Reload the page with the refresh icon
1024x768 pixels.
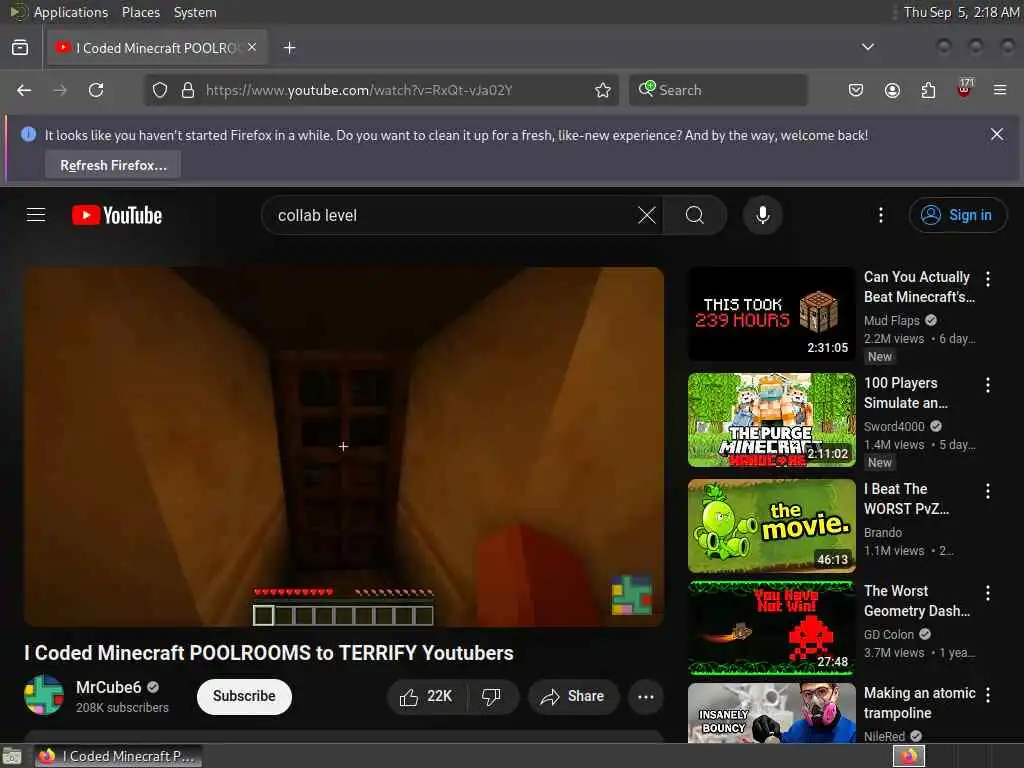tap(96, 90)
